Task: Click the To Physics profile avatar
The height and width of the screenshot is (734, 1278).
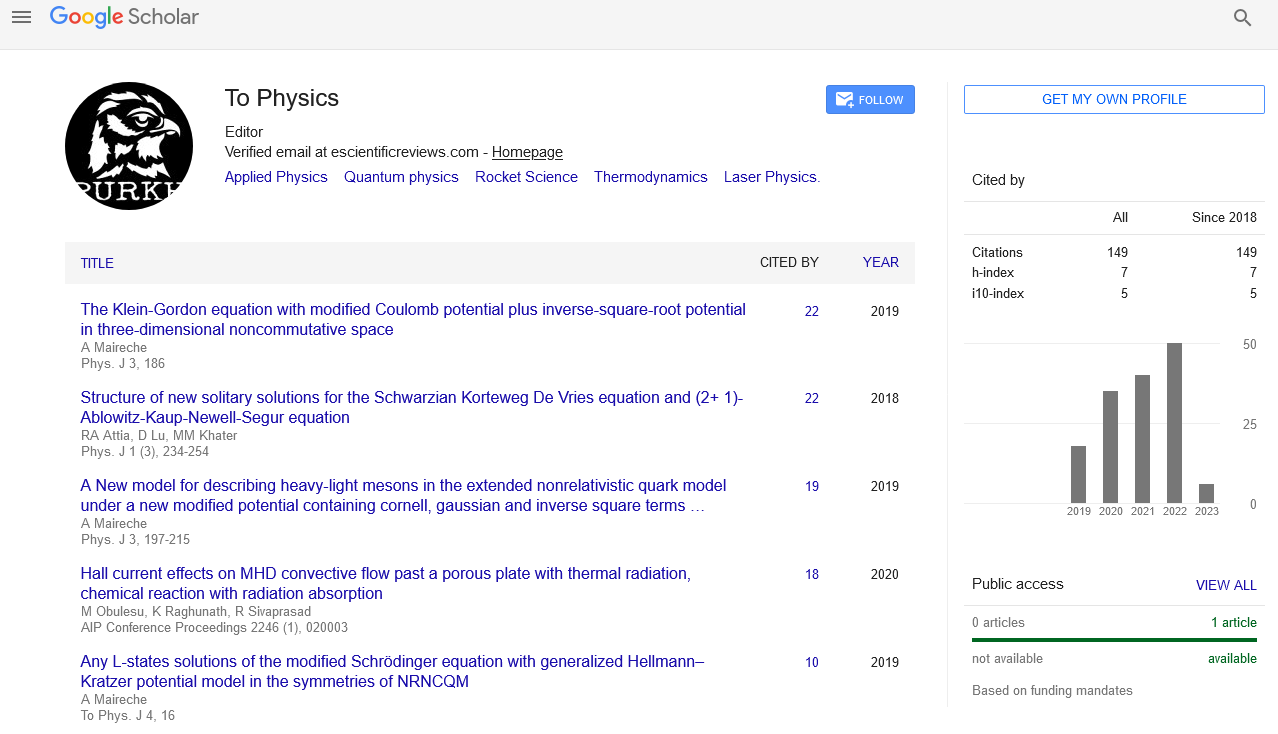Action: (x=129, y=146)
